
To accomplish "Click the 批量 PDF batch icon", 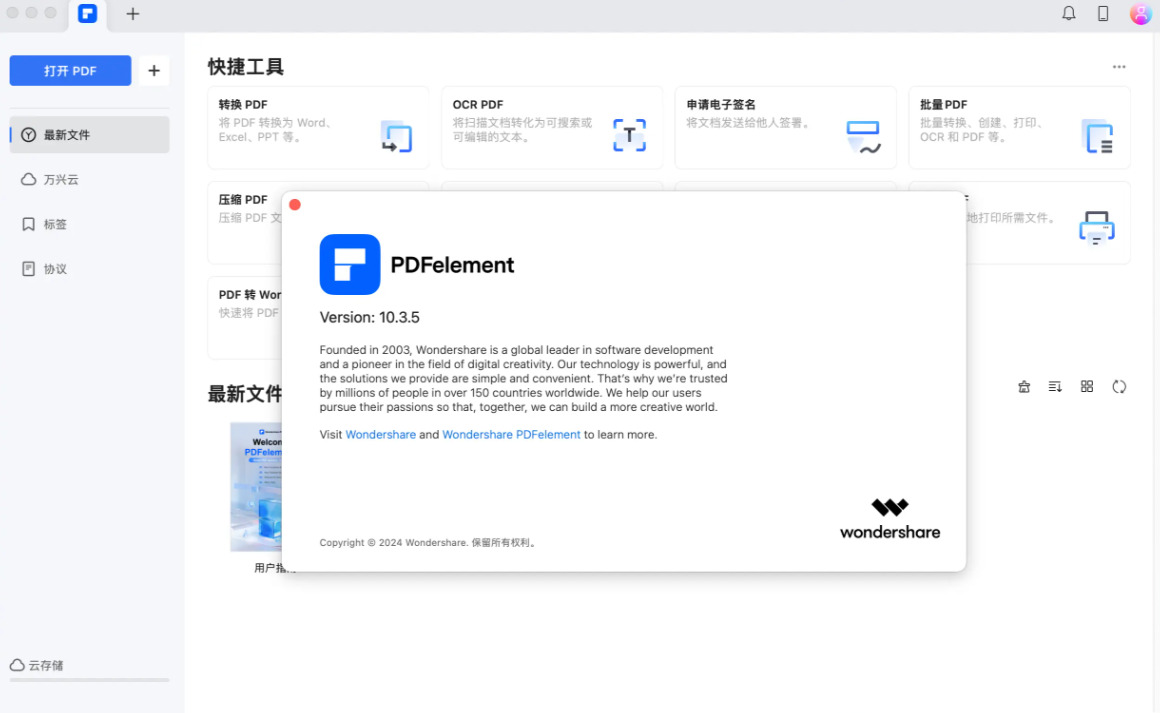I will coord(1097,136).
